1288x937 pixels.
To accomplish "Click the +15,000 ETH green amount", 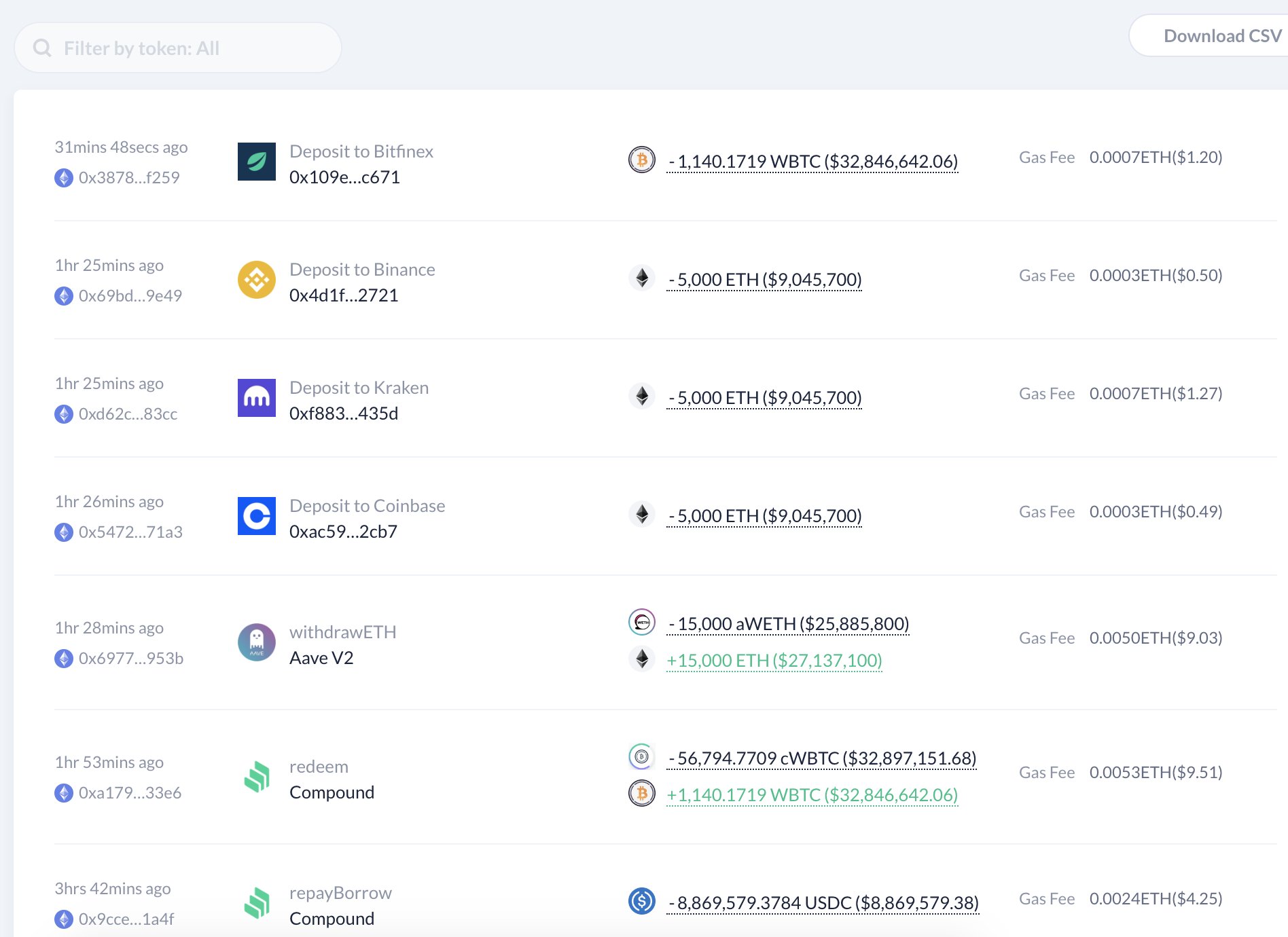I will (x=774, y=660).
